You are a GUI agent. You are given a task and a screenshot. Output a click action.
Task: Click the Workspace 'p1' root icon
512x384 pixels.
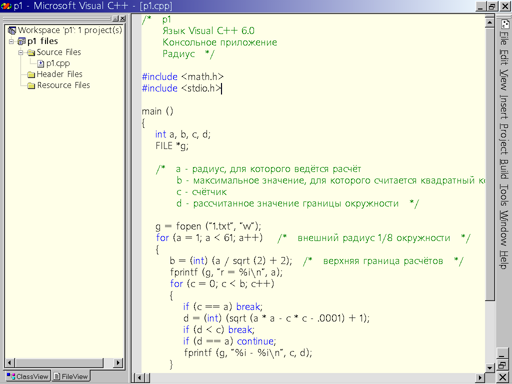(x=12, y=31)
